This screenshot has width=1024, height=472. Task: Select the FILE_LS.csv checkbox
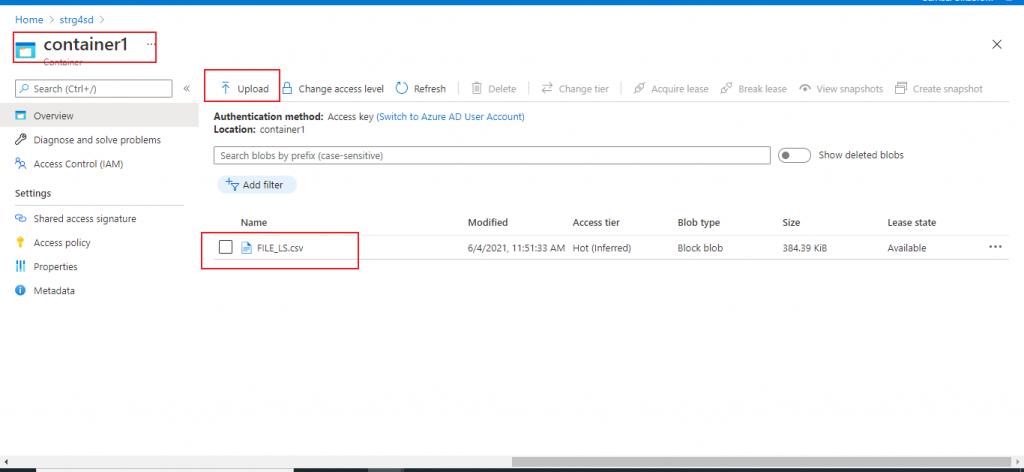(226, 248)
